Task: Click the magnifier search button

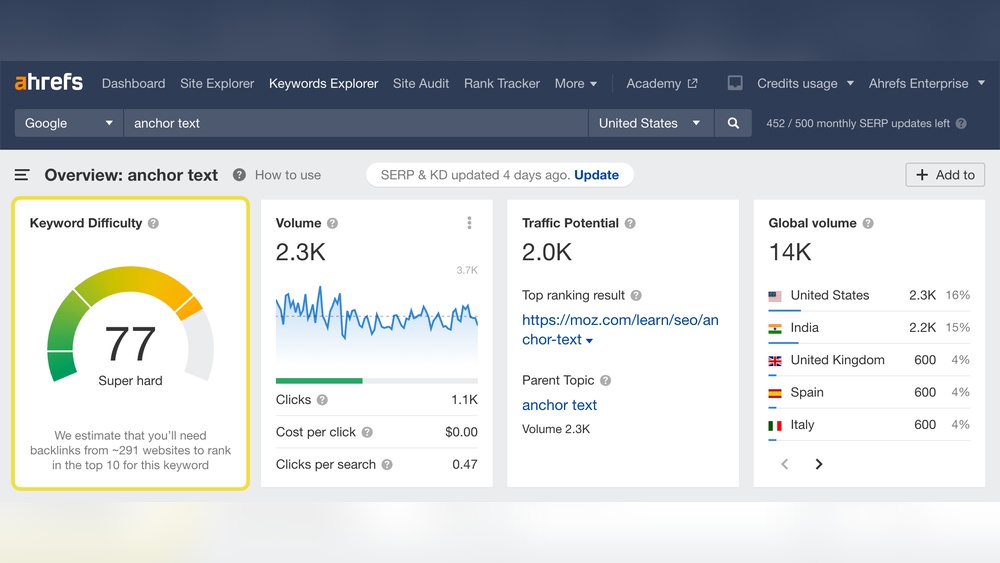Action: 733,123
